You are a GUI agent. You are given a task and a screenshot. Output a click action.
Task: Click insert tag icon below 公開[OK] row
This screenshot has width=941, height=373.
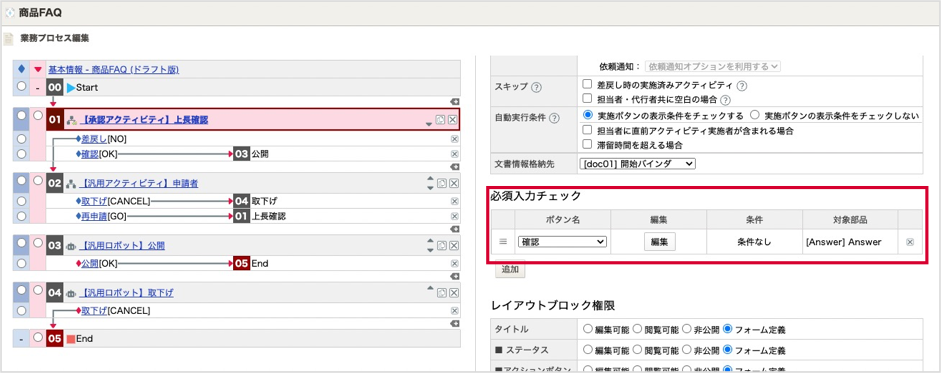[454, 276]
